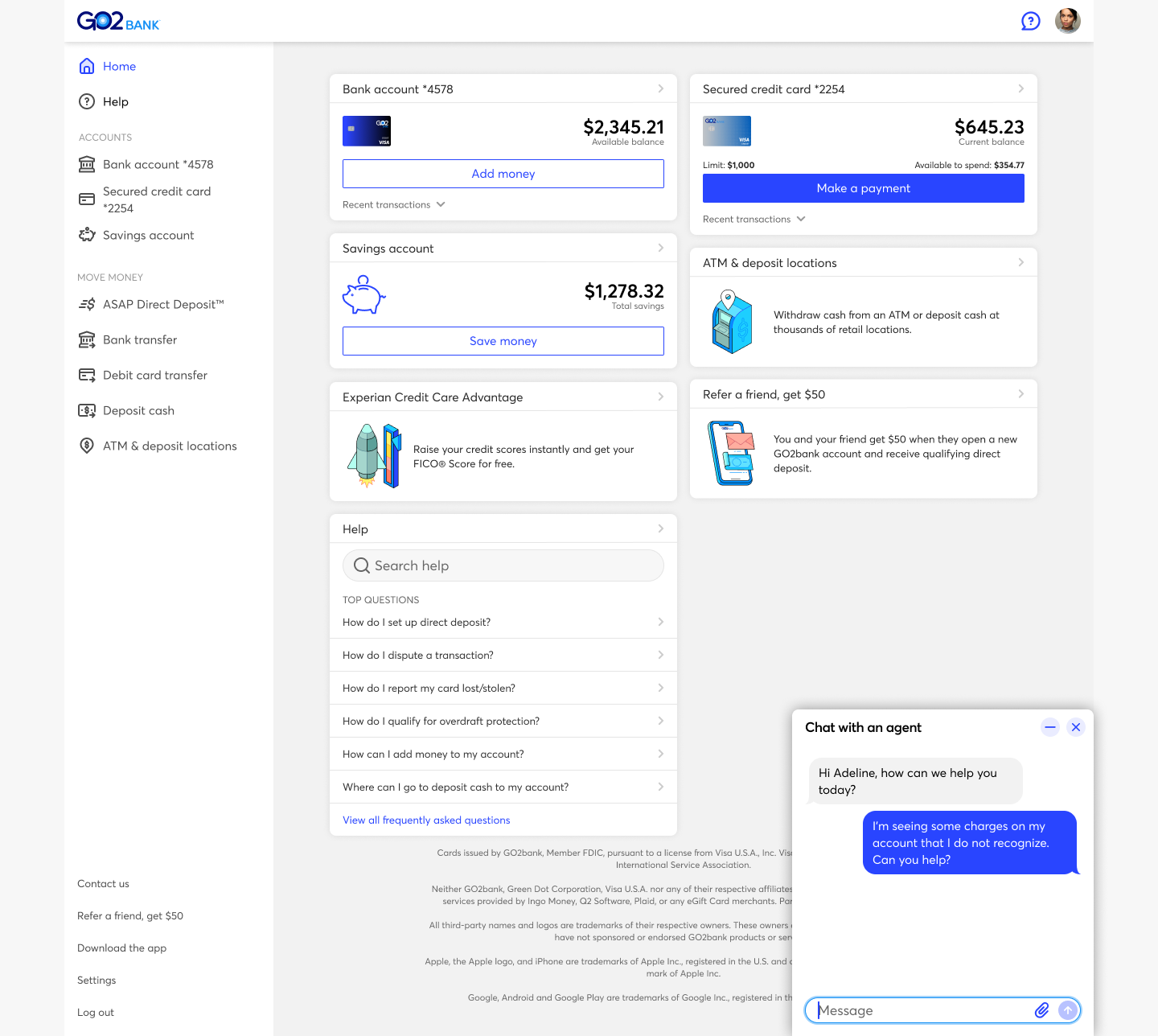Click the Make a payment button

tap(863, 188)
